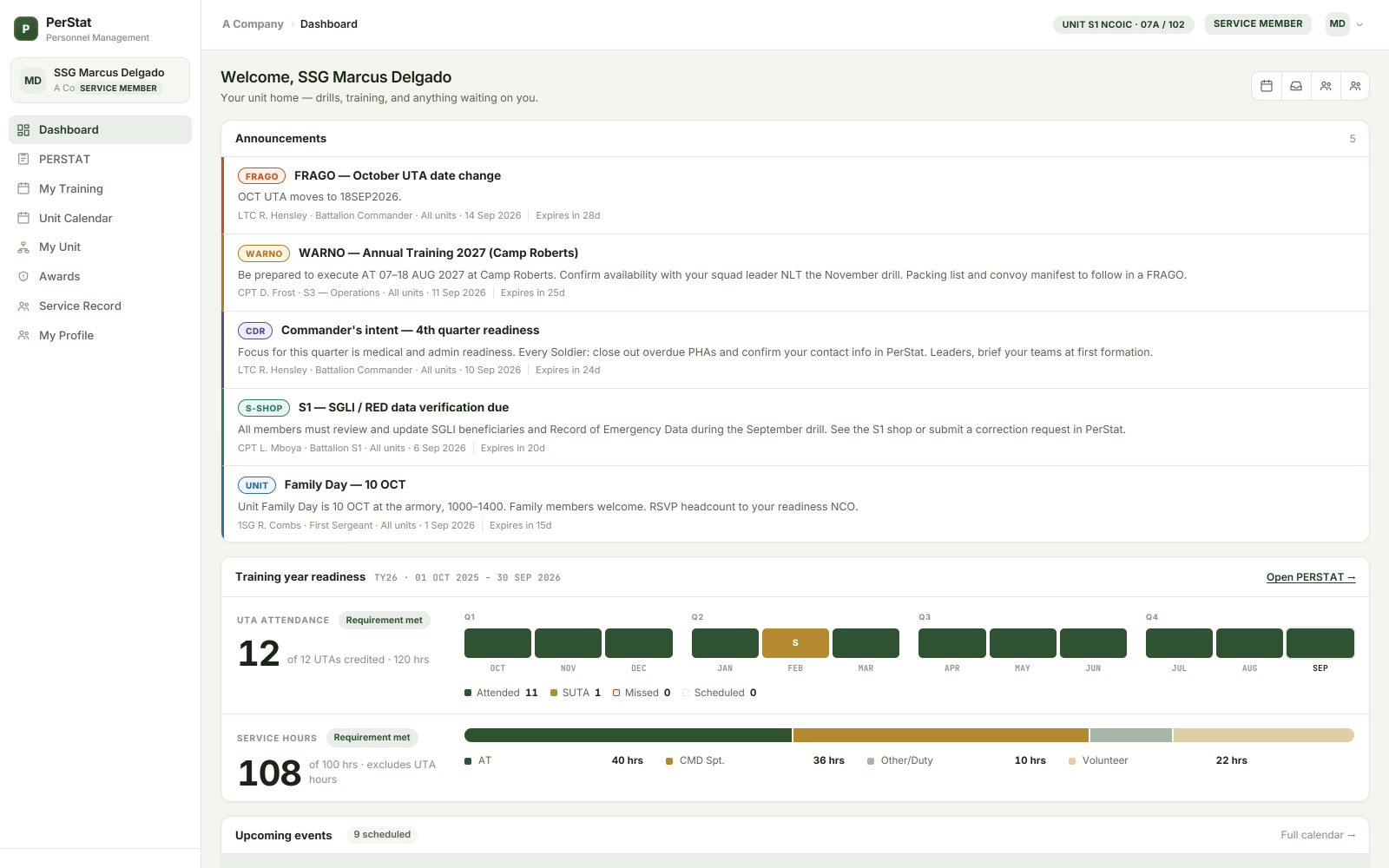Open the Family Day 10 OCT announcement
Image resolution: width=1389 pixels, height=868 pixels.
click(795, 504)
